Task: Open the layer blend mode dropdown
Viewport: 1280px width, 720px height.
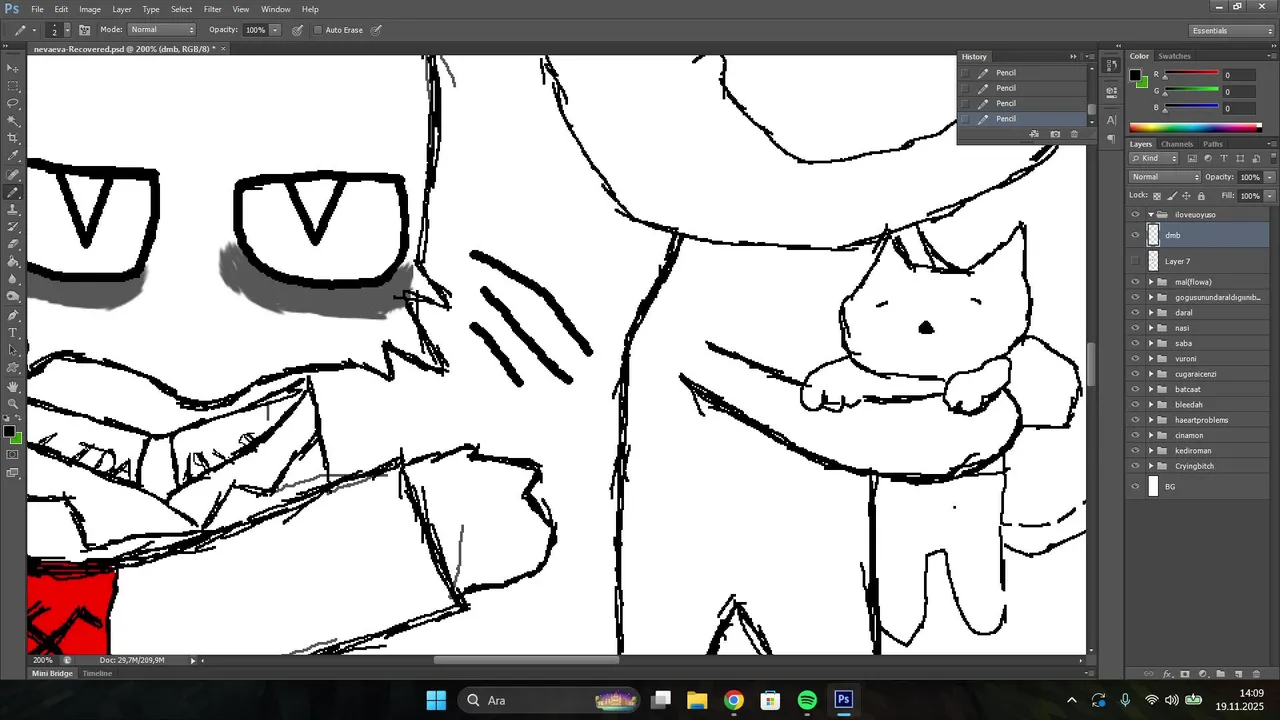Action: (x=1165, y=177)
